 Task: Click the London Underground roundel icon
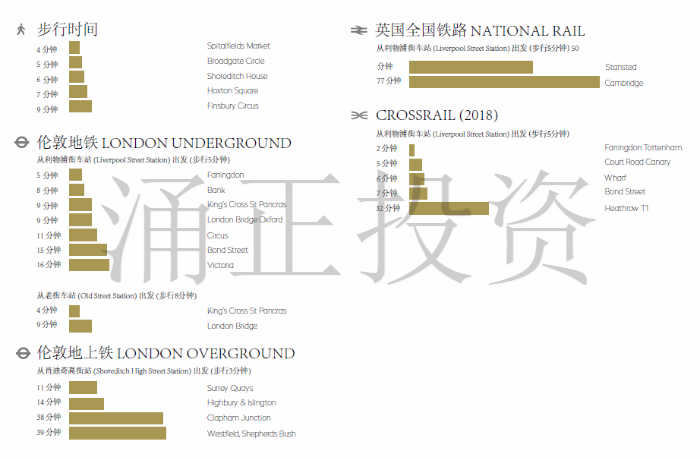click(21, 142)
